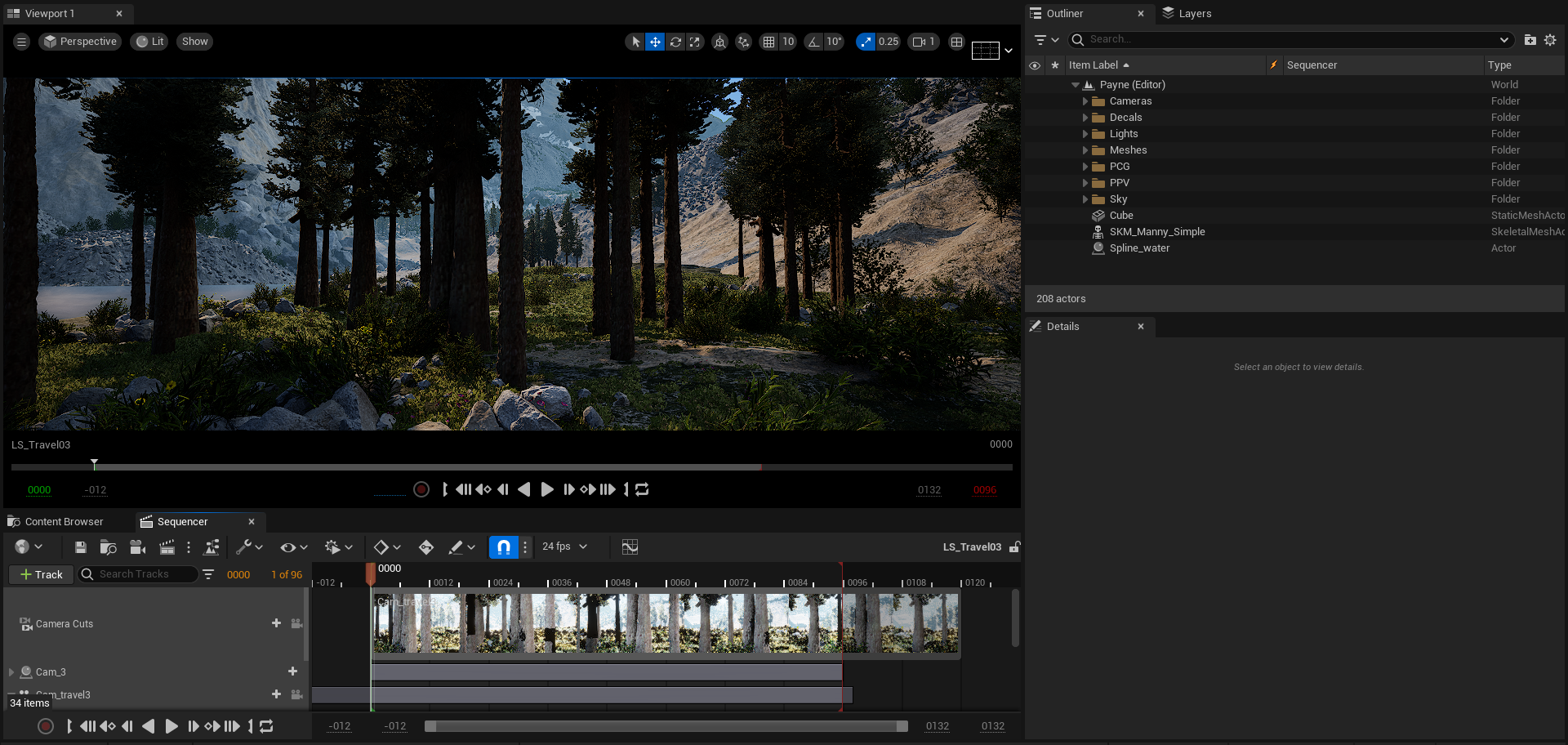Add camera cut with plus icon
This screenshot has height=745, width=1568.
click(x=276, y=623)
